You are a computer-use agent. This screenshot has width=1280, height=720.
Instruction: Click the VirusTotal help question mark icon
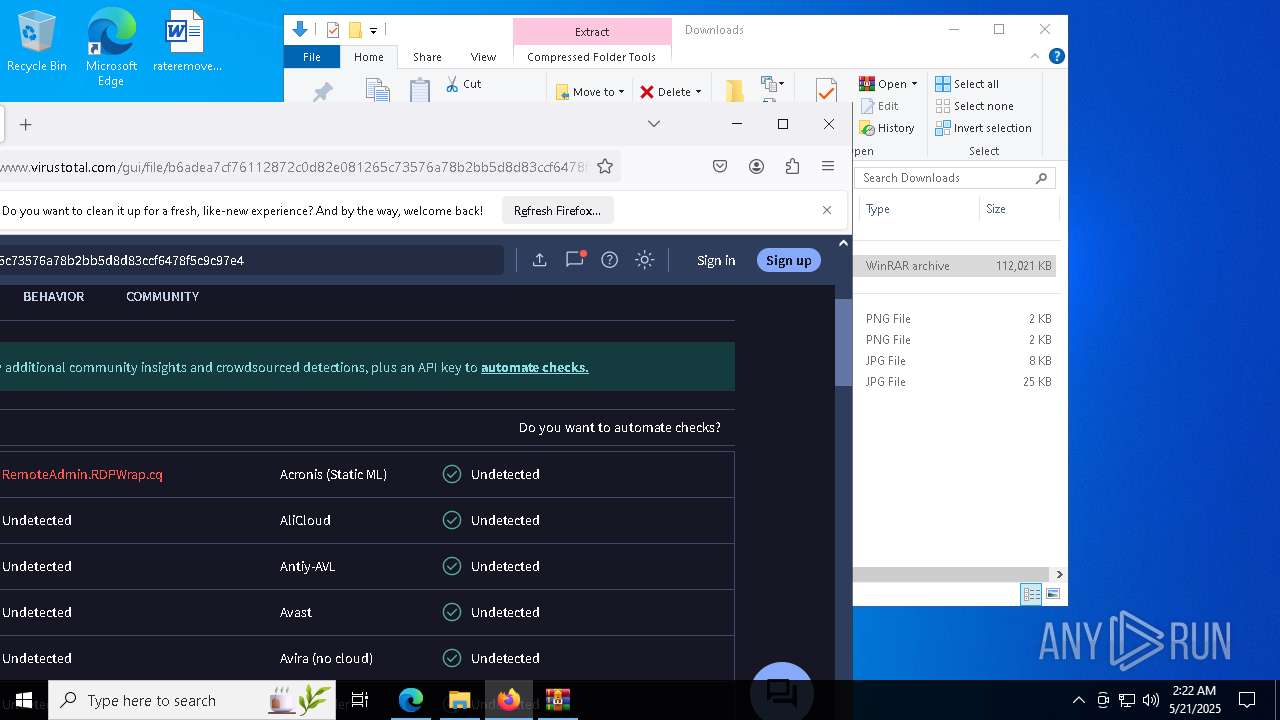(609, 260)
